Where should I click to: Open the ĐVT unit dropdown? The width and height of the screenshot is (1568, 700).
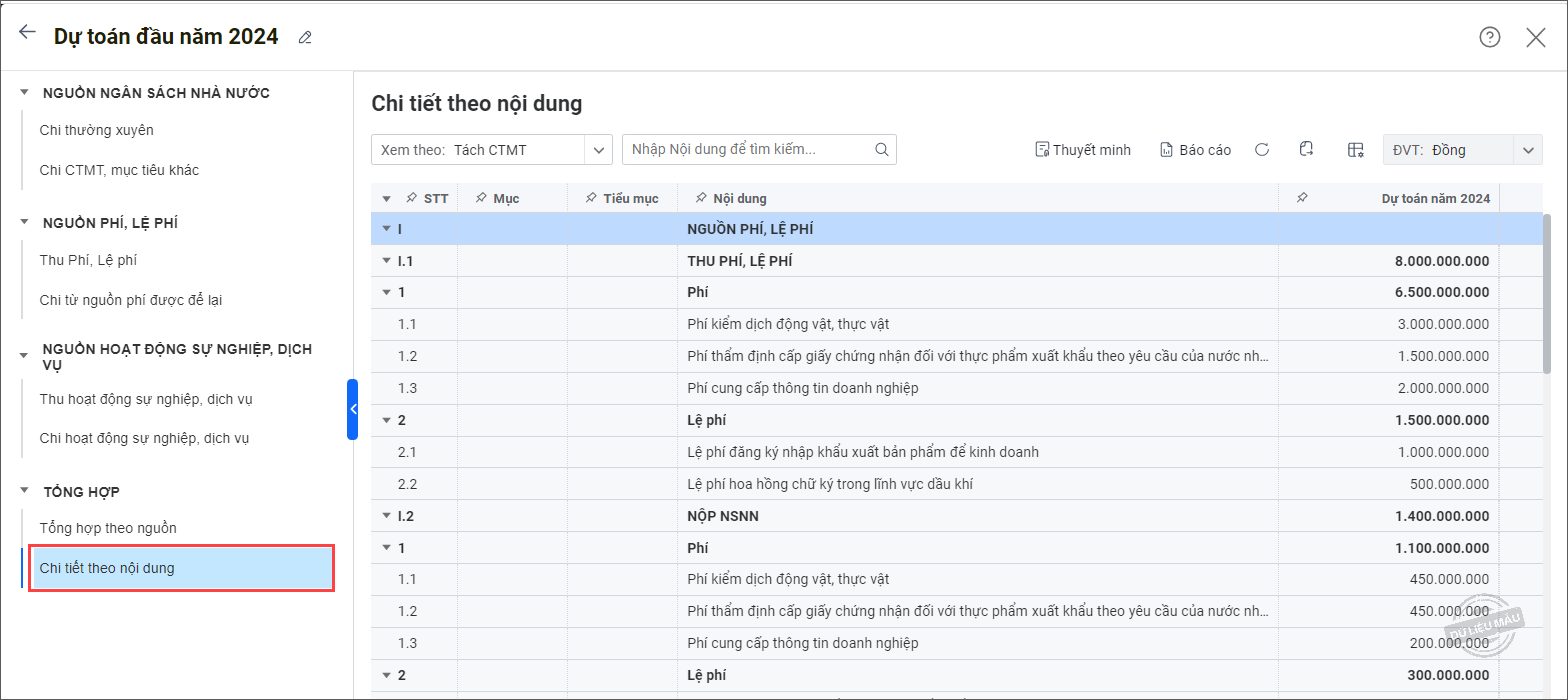tap(1527, 150)
